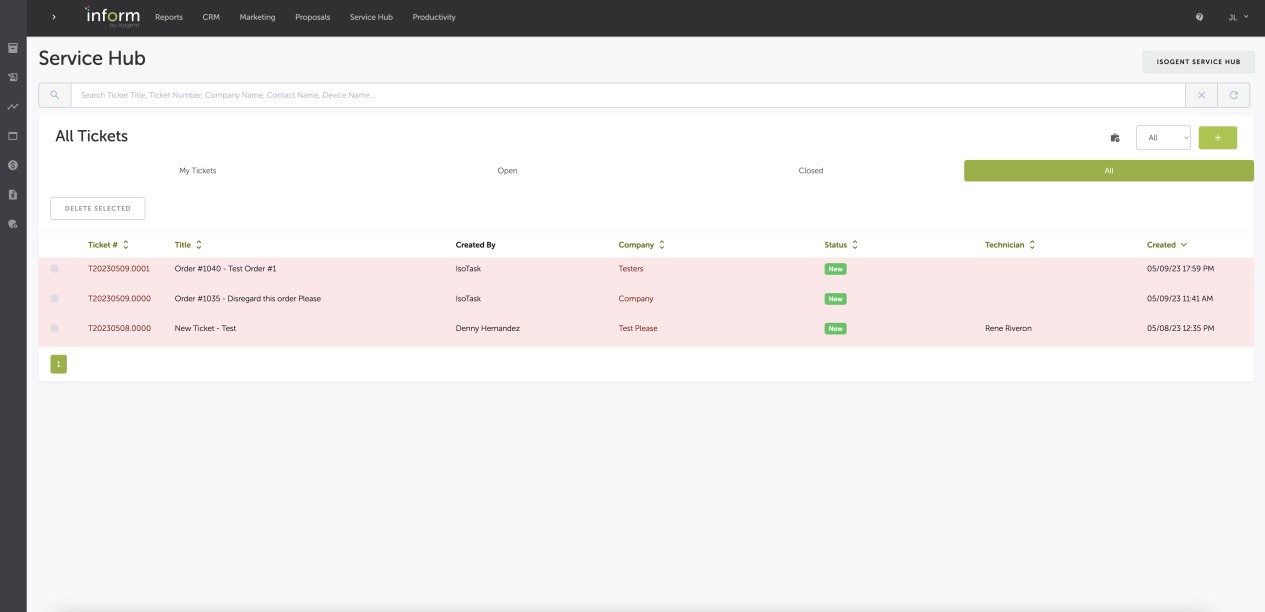This screenshot has height=612, width=1265.
Task: Click the briefcase clock icon beside All dropdown
Action: 1115,138
